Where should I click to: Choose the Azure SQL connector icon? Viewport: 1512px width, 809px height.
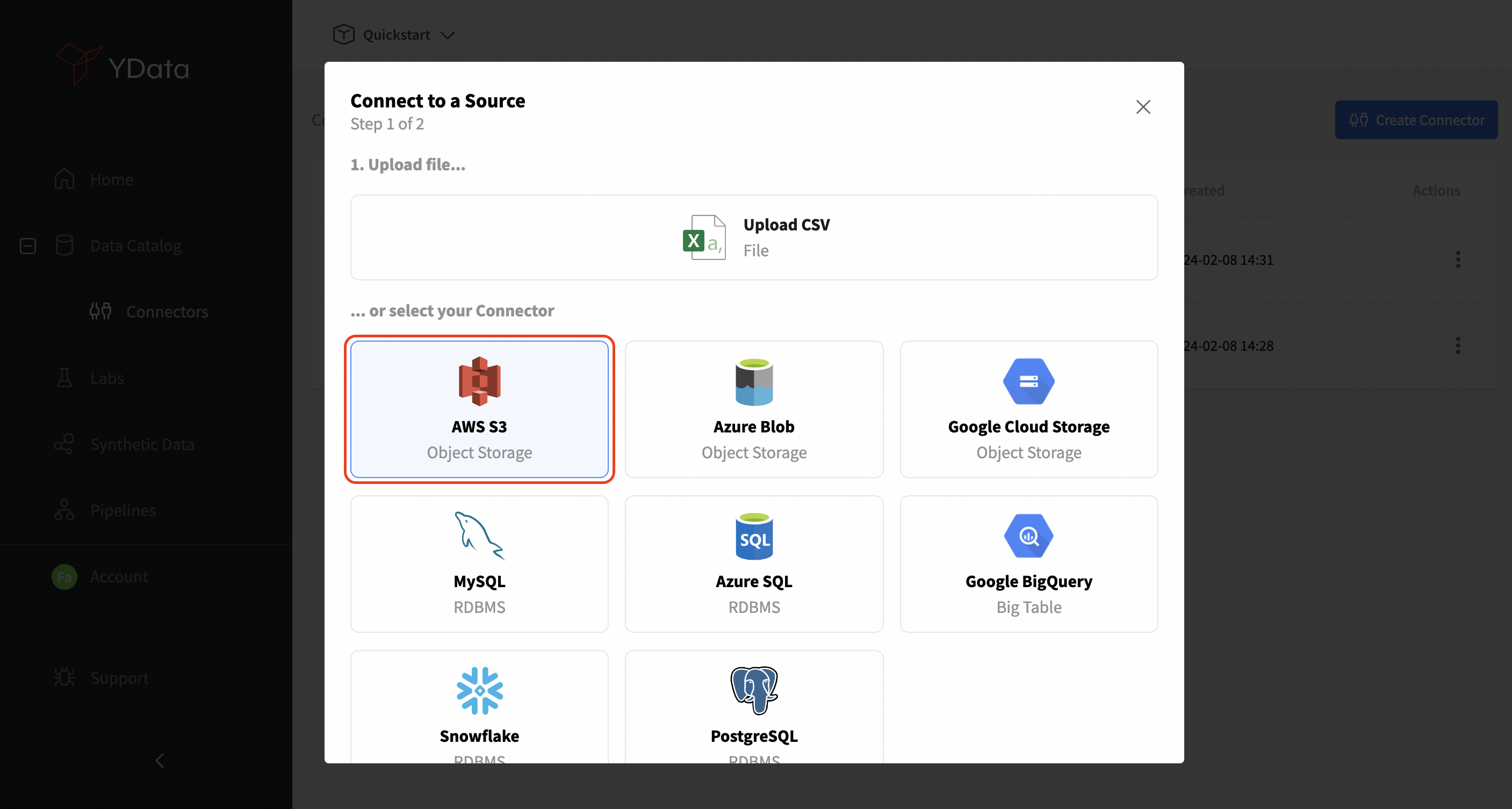[754, 536]
